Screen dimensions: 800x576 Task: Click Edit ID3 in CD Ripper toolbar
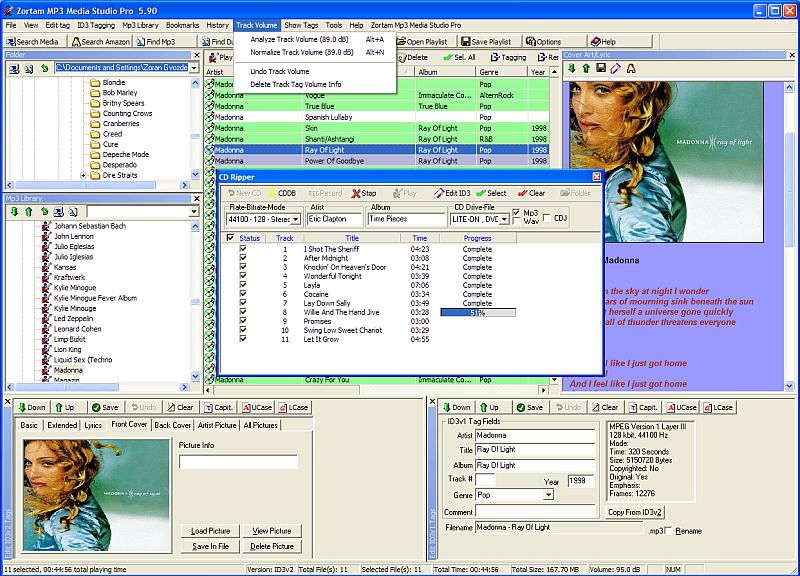[452, 193]
